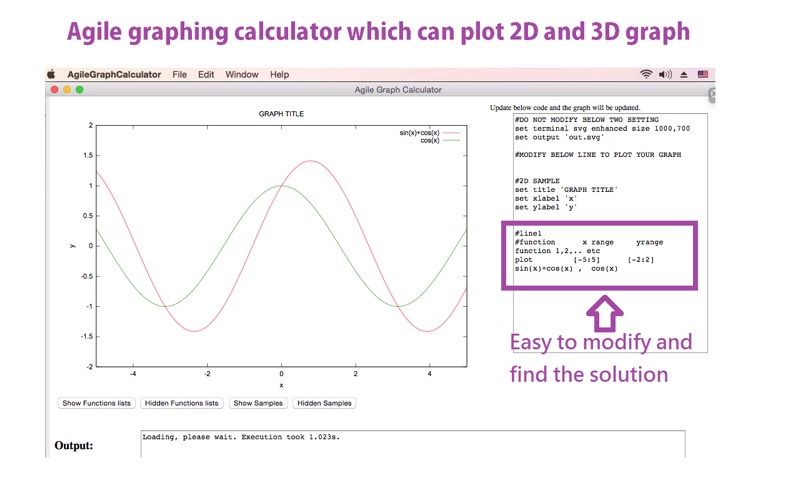Click the Wi-Fi status icon
The width and height of the screenshot is (800, 500).
click(646, 74)
